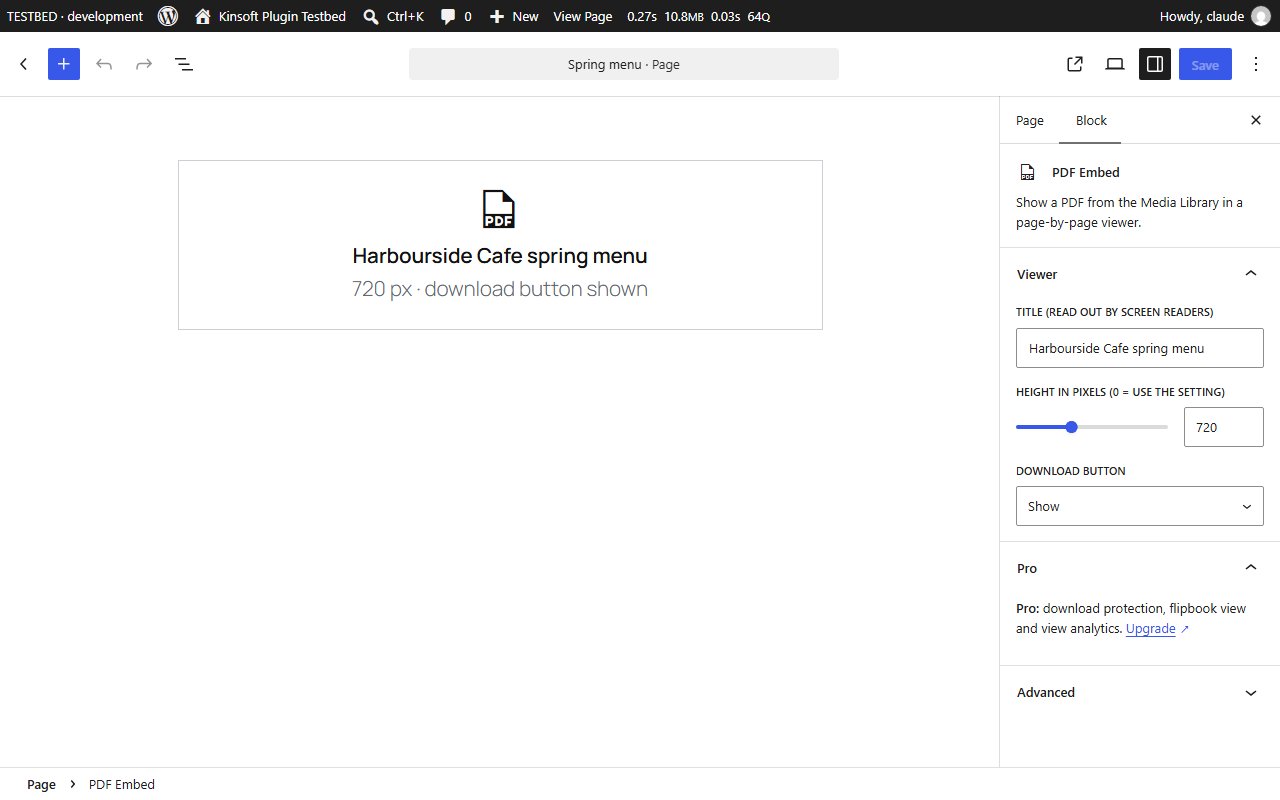
Task: Select the Block tab
Action: [1091, 120]
